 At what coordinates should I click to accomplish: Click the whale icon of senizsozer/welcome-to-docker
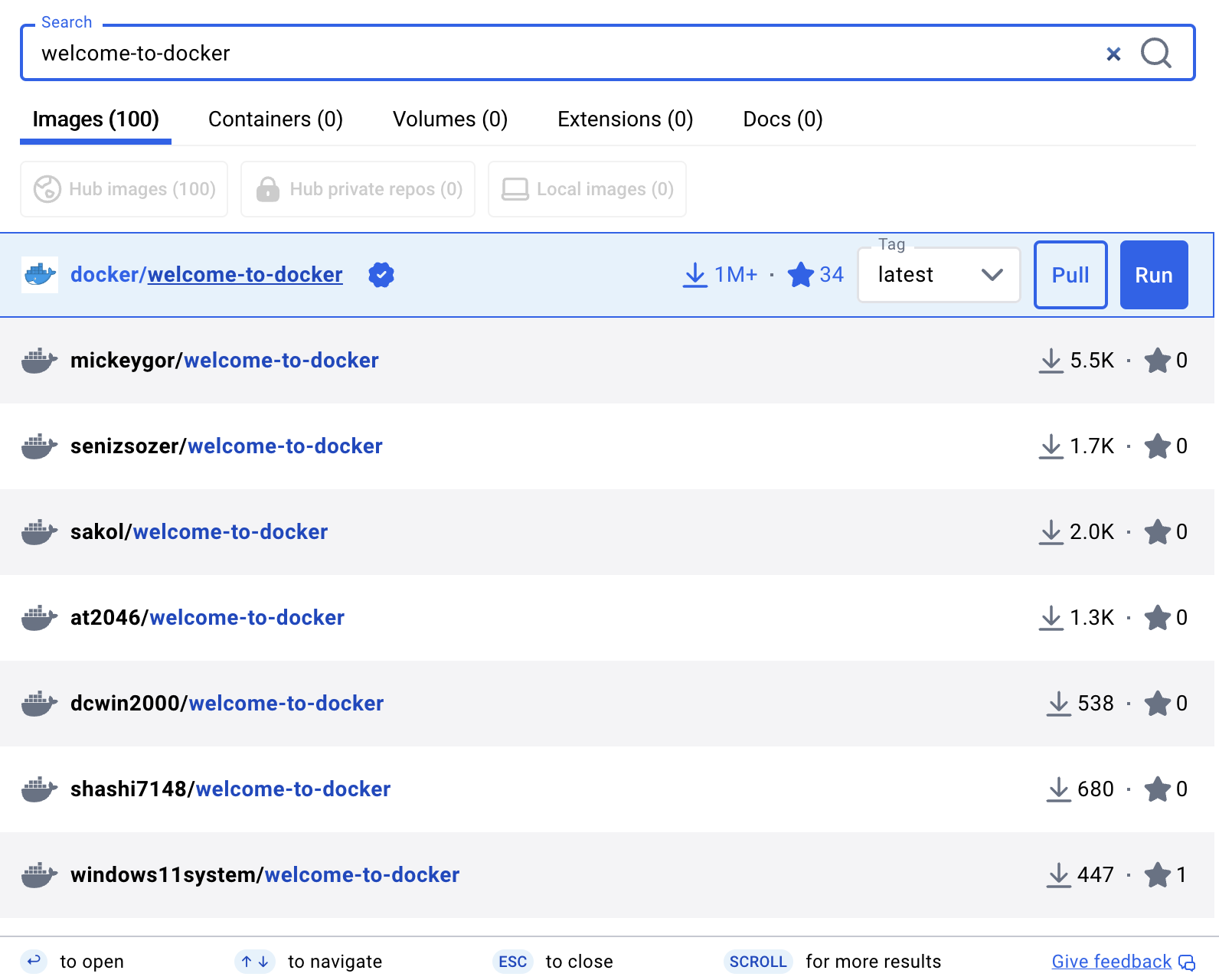40,446
